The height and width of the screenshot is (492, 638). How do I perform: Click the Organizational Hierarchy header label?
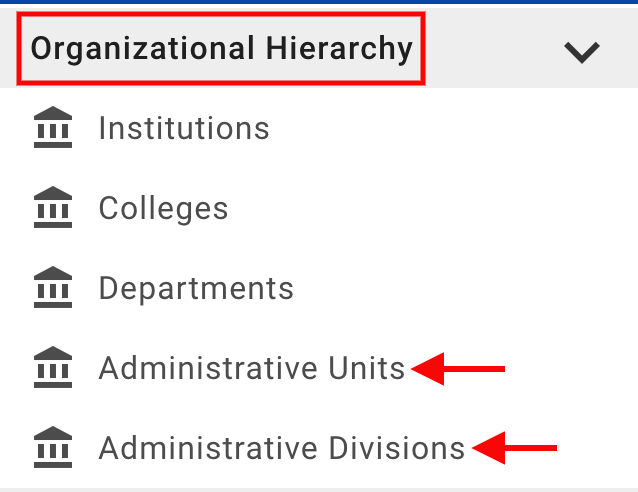[x=221, y=48]
